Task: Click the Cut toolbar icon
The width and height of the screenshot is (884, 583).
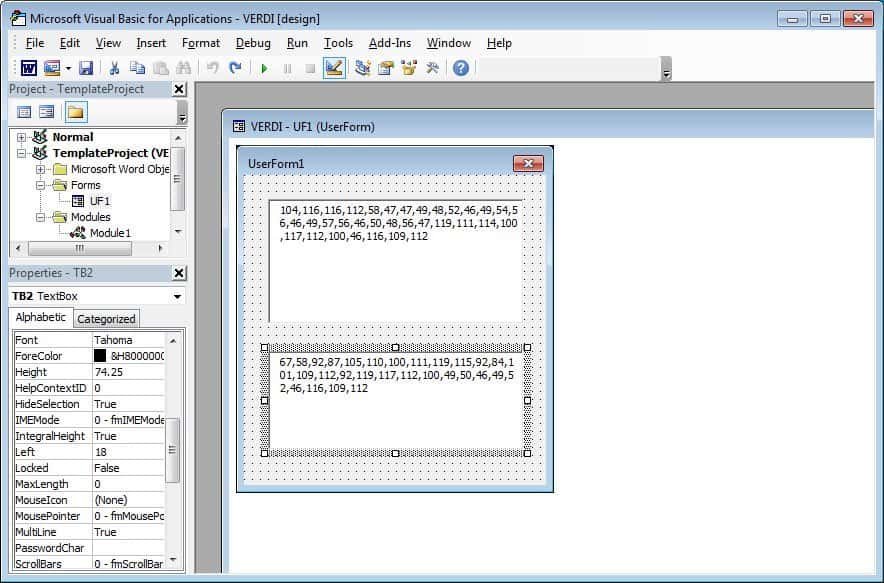Action: point(114,68)
